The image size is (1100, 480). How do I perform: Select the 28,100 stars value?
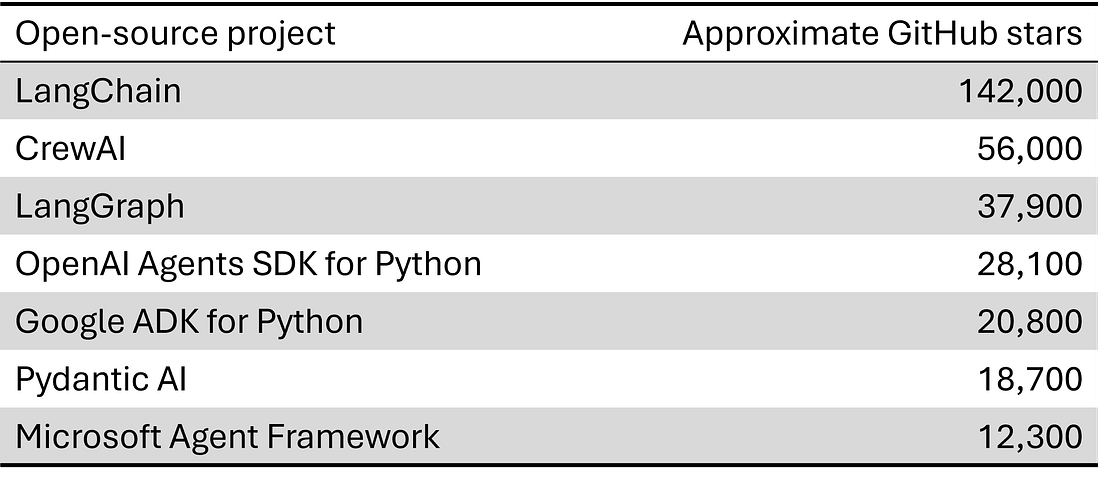pos(1030,265)
